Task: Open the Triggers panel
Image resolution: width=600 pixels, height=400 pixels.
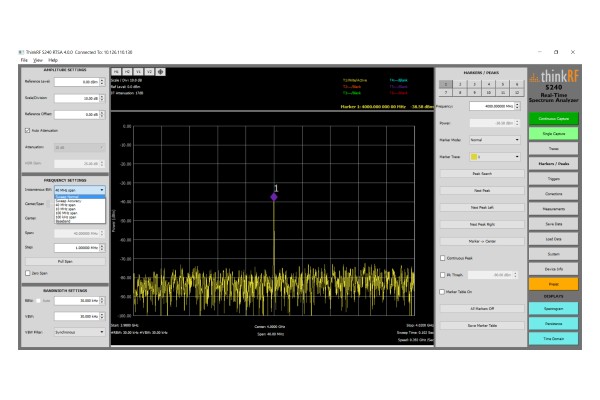Action: [x=553, y=179]
